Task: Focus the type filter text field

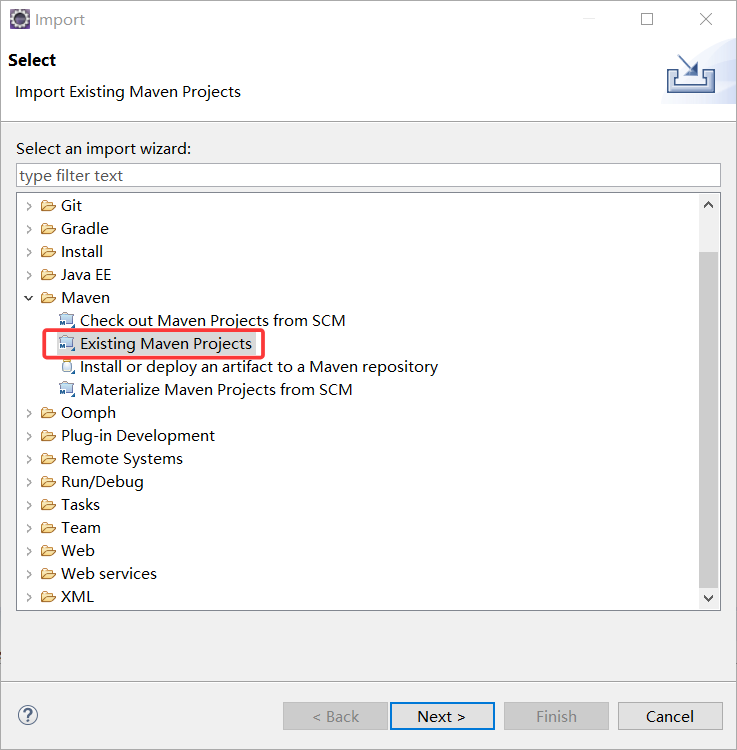Action: coord(368,175)
